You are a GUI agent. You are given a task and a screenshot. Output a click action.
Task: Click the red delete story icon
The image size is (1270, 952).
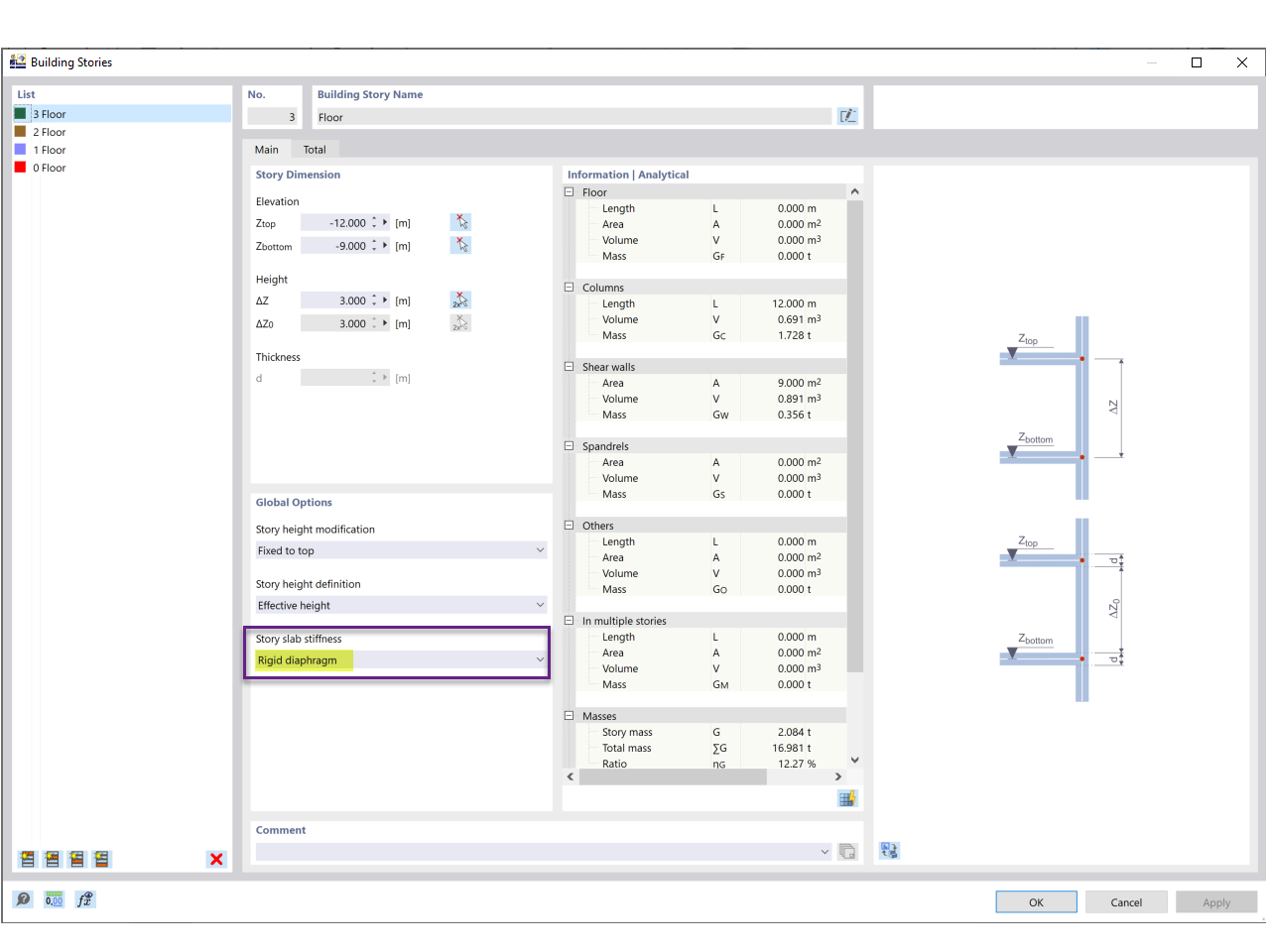[216, 859]
